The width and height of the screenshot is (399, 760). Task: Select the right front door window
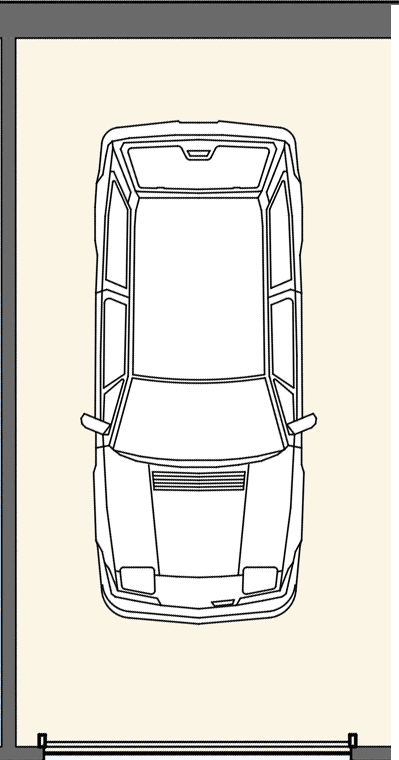point(283,342)
